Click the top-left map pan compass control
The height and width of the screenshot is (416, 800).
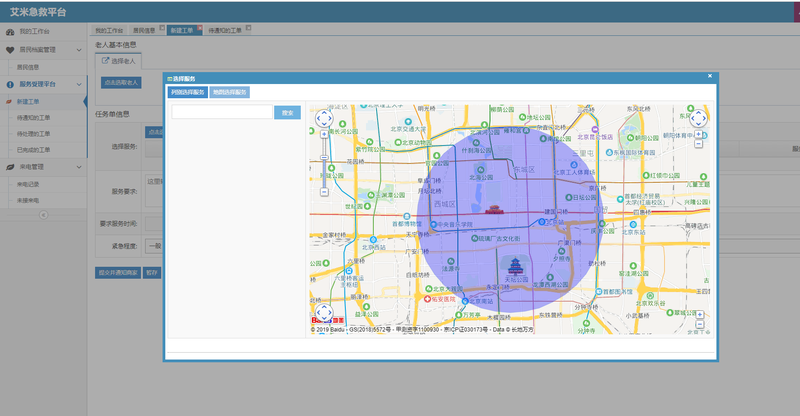click(x=324, y=118)
